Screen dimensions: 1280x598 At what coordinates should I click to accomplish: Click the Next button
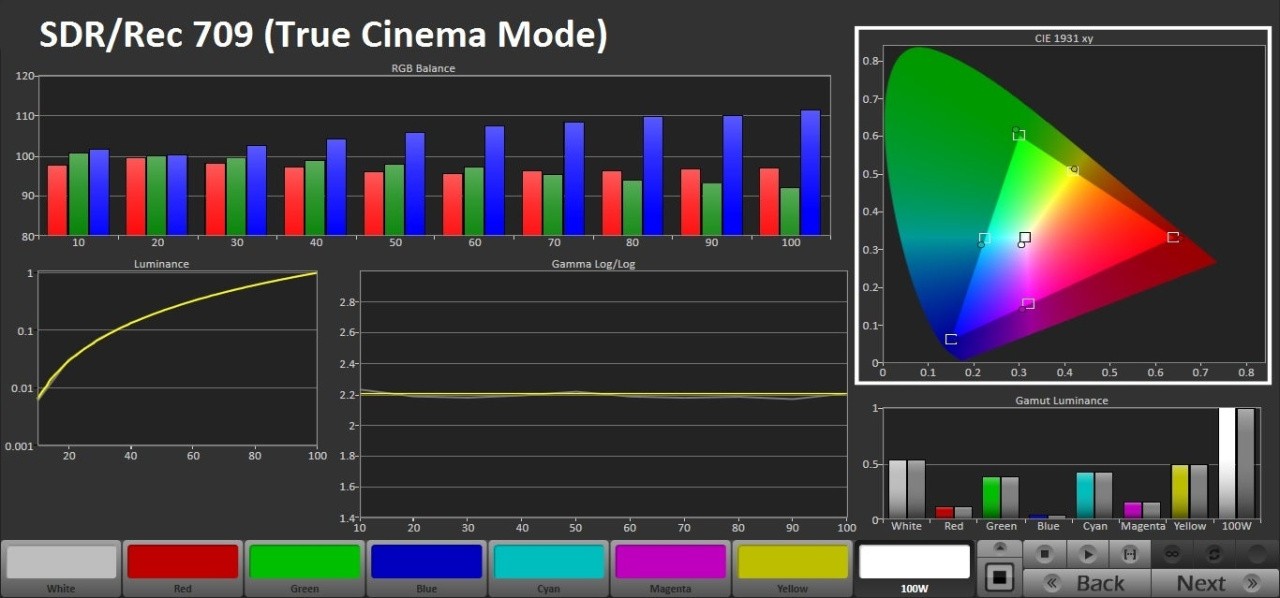click(1207, 583)
